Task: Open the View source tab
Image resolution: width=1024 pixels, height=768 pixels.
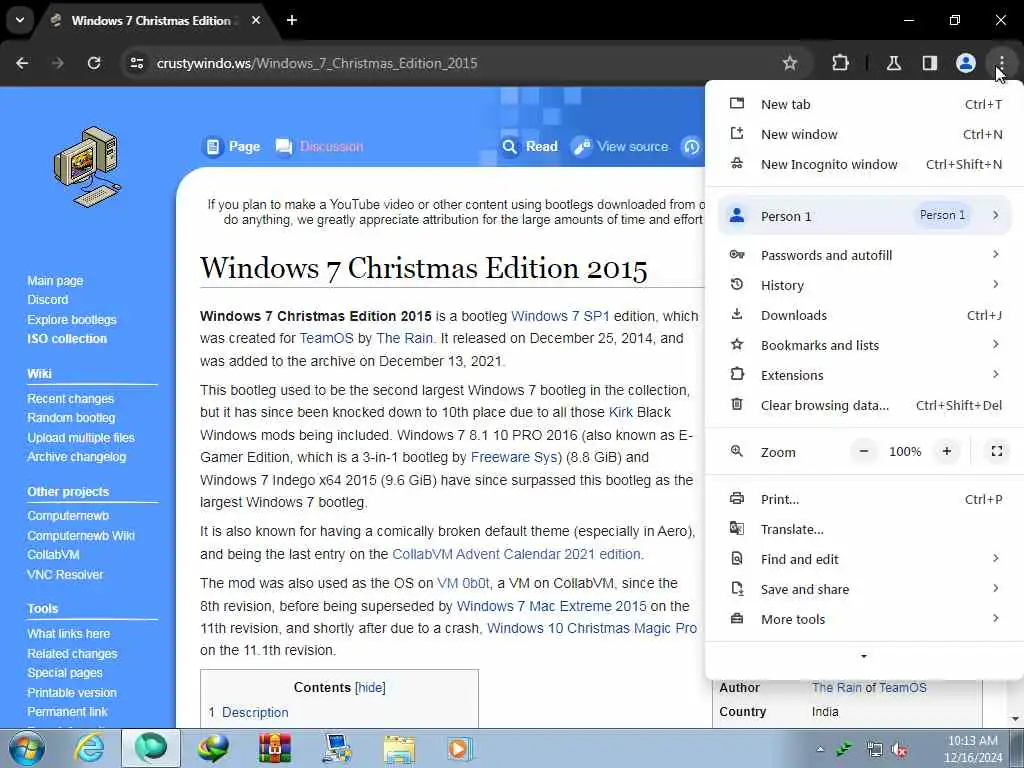Action: tap(620, 146)
